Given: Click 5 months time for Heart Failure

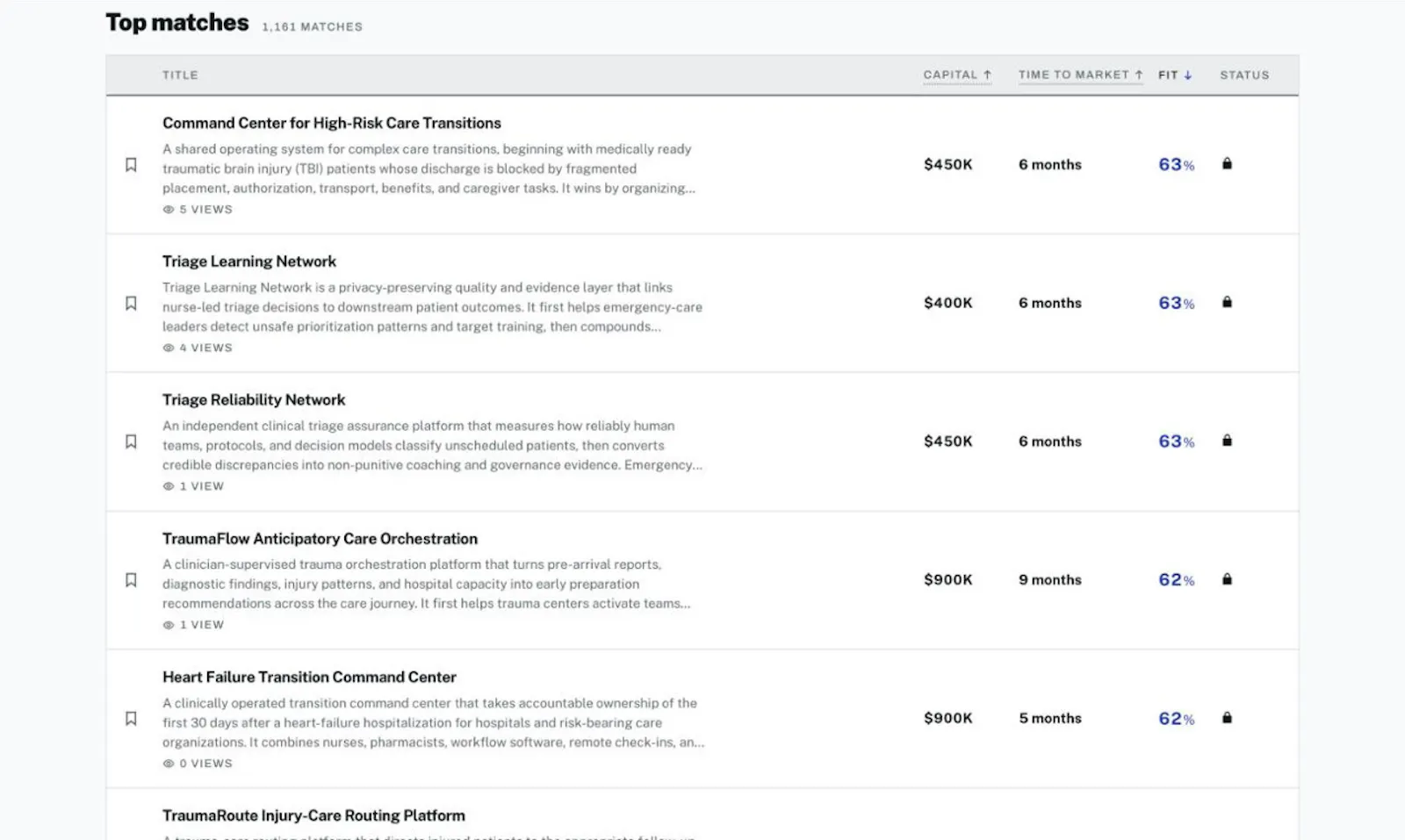Looking at the screenshot, I should point(1049,718).
